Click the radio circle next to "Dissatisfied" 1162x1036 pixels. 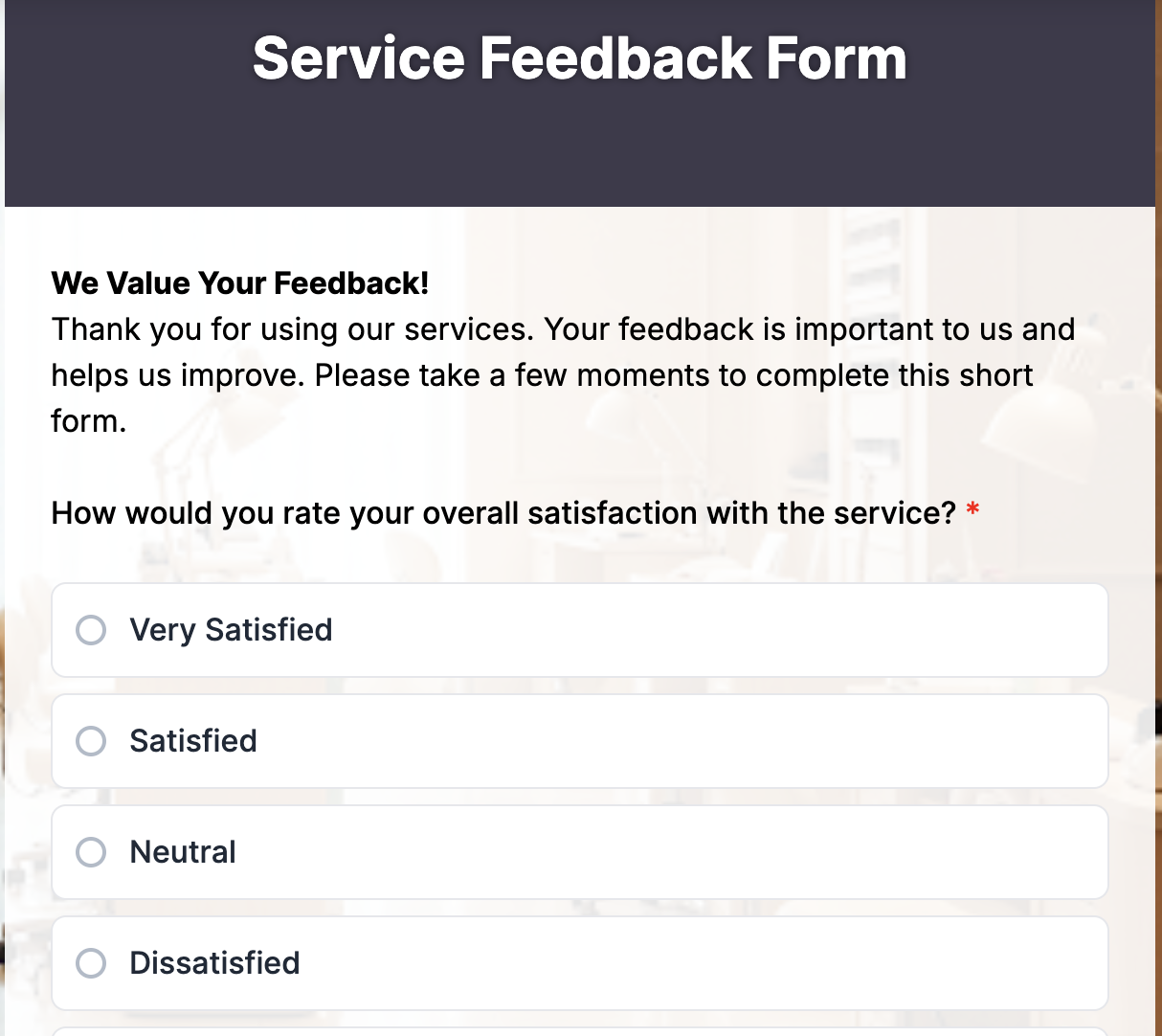click(91, 963)
